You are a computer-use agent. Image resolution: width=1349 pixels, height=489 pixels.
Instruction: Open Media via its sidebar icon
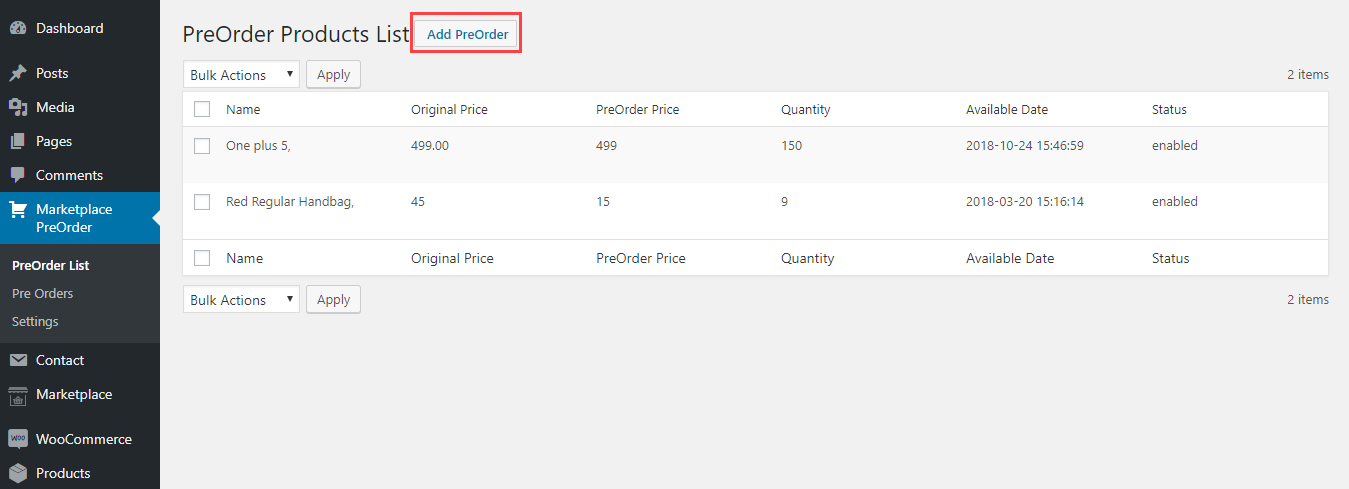tap(18, 108)
